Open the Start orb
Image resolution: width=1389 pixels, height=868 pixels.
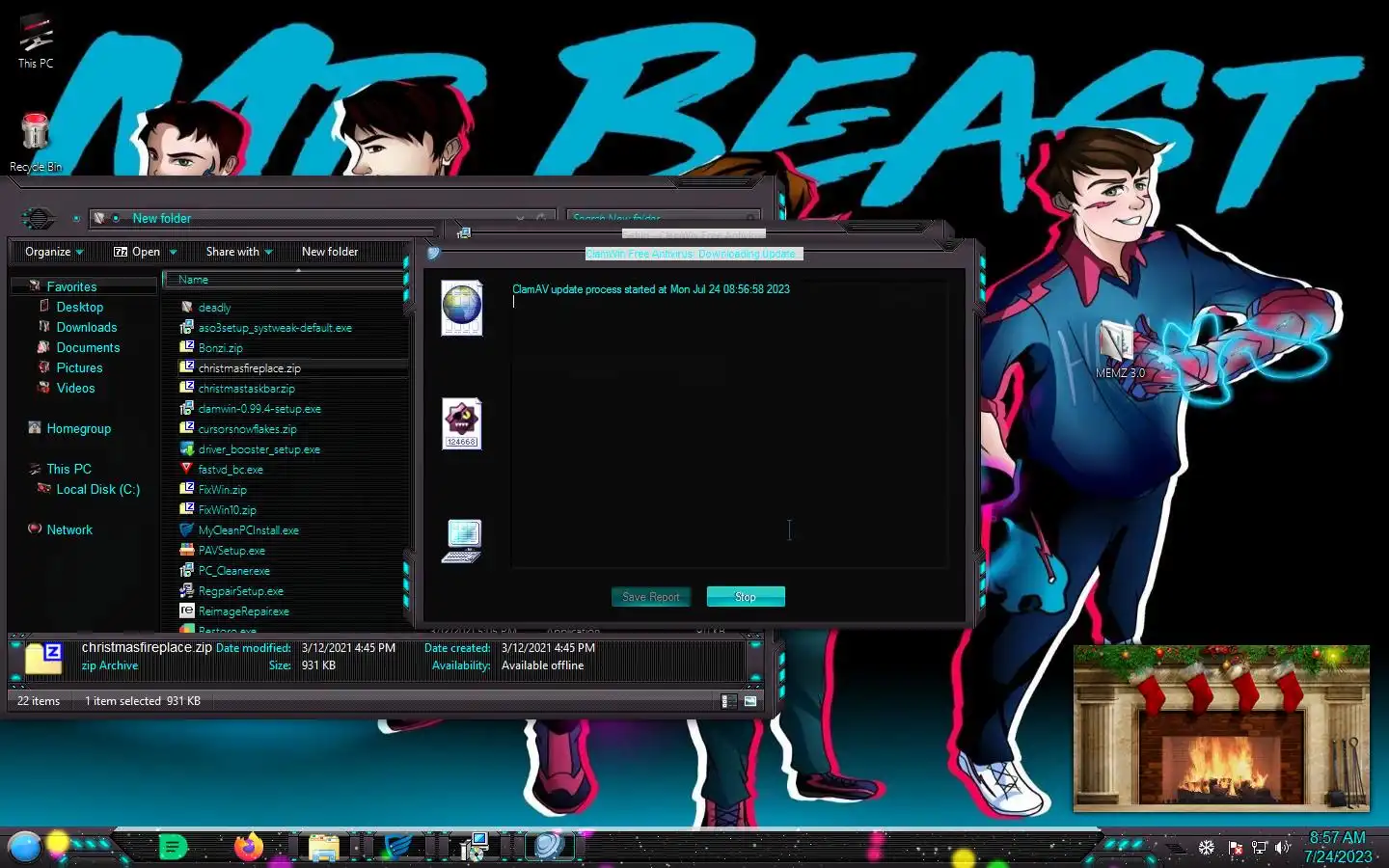point(24,847)
